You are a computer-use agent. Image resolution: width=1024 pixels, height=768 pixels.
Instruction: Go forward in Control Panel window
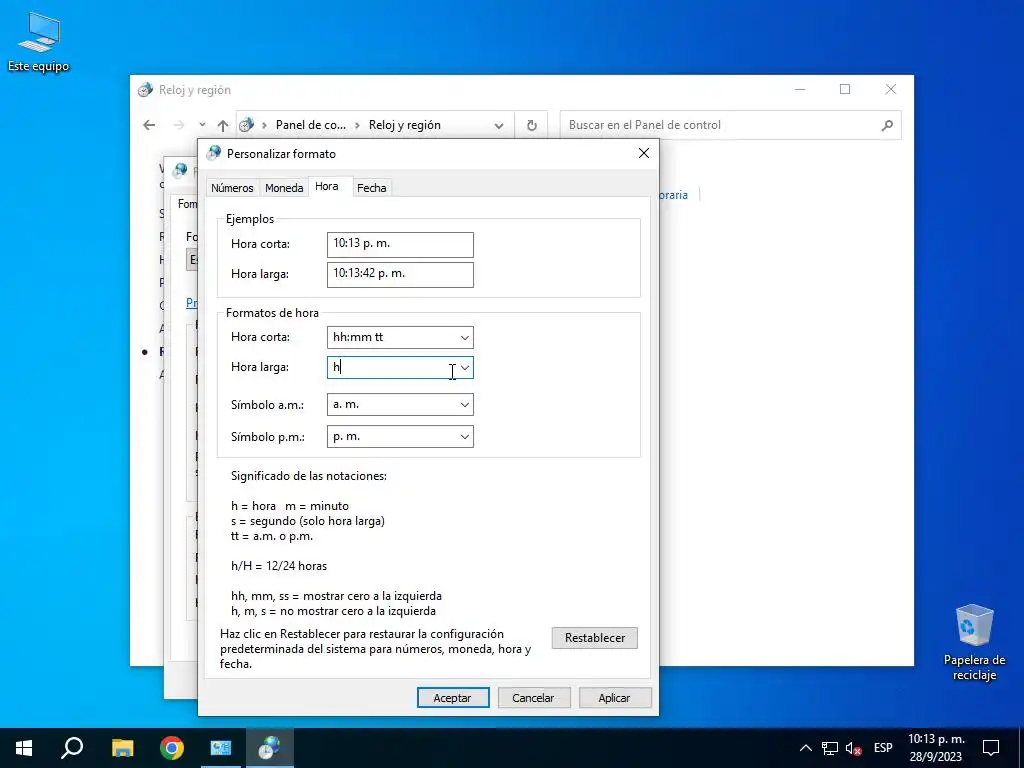click(178, 125)
